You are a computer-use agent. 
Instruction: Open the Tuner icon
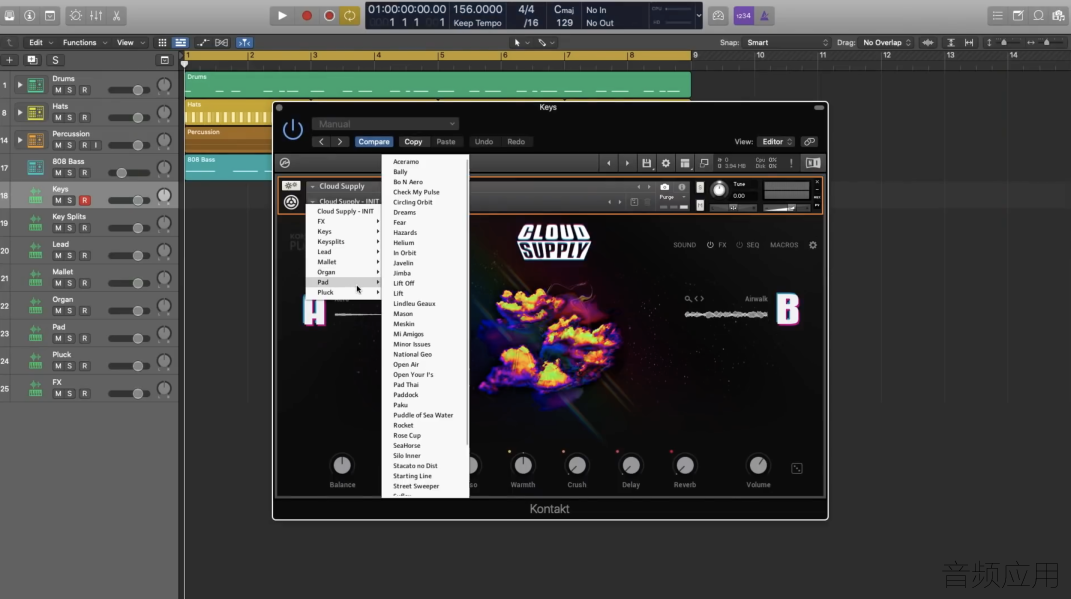click(x=718, y=16)
